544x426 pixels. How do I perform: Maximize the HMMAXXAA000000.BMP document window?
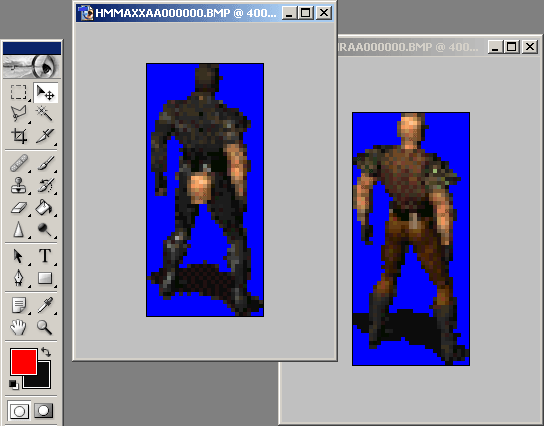(x=306, y=13)
